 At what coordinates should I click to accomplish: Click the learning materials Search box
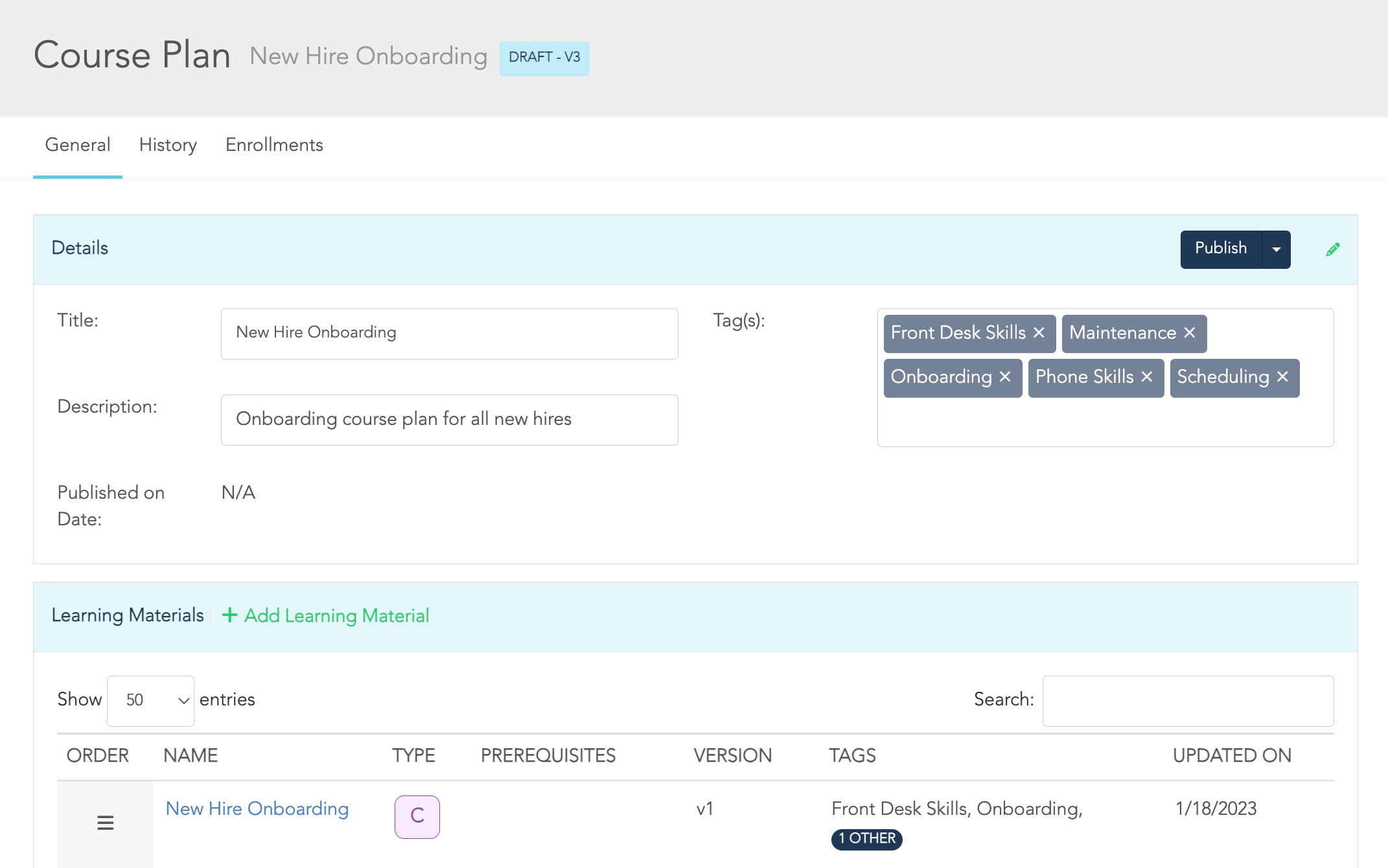click(1188, 701)
